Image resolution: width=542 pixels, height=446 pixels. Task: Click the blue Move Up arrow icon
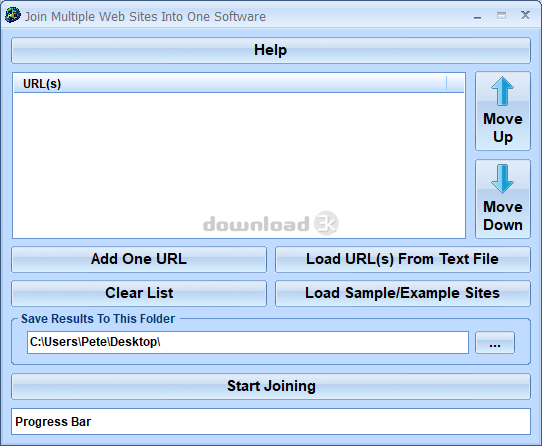tap(502, 91)
